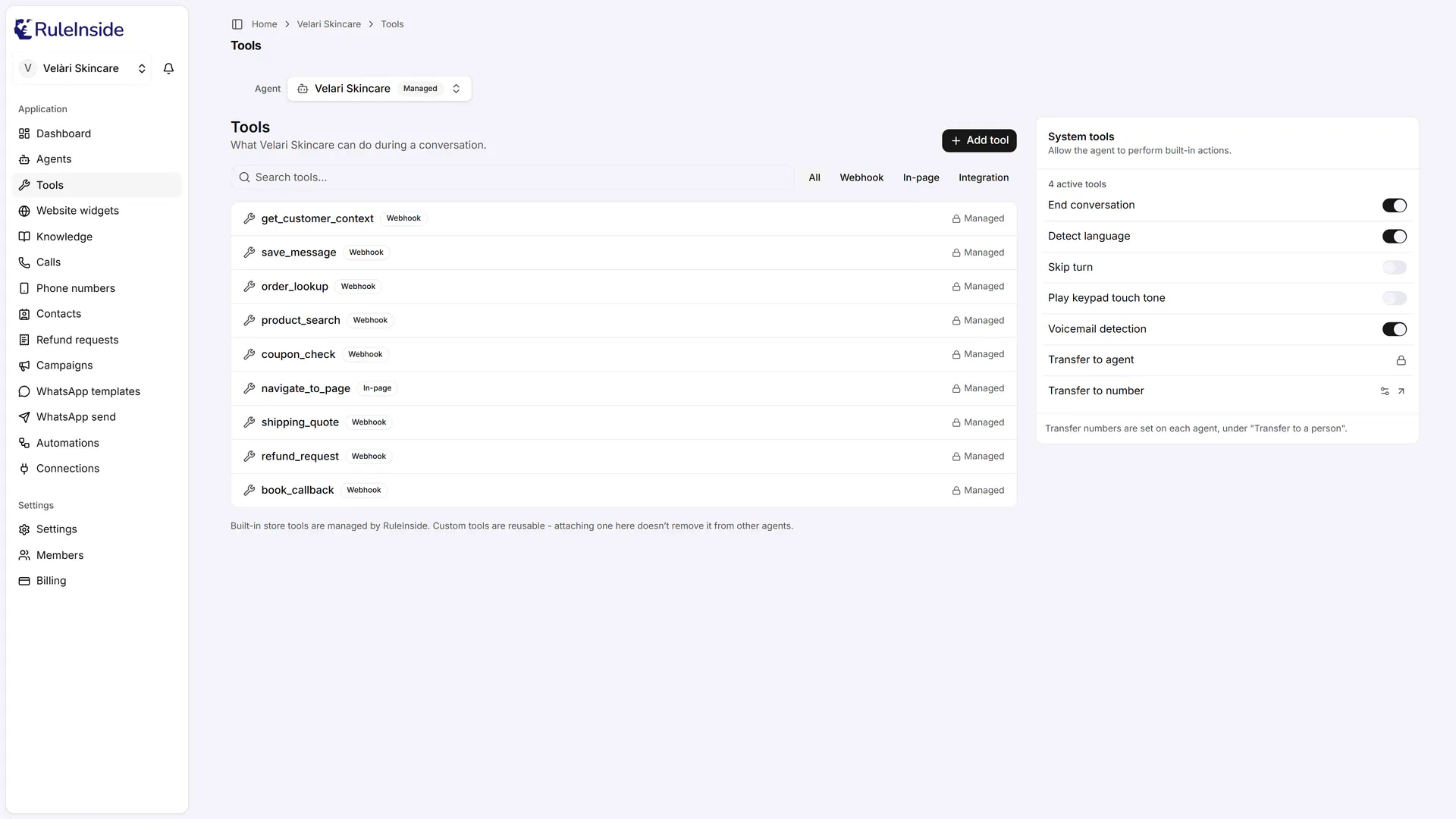Select the navigate_to_page tool
This screenshot has height=819, width=1456.
click(623, 388)
